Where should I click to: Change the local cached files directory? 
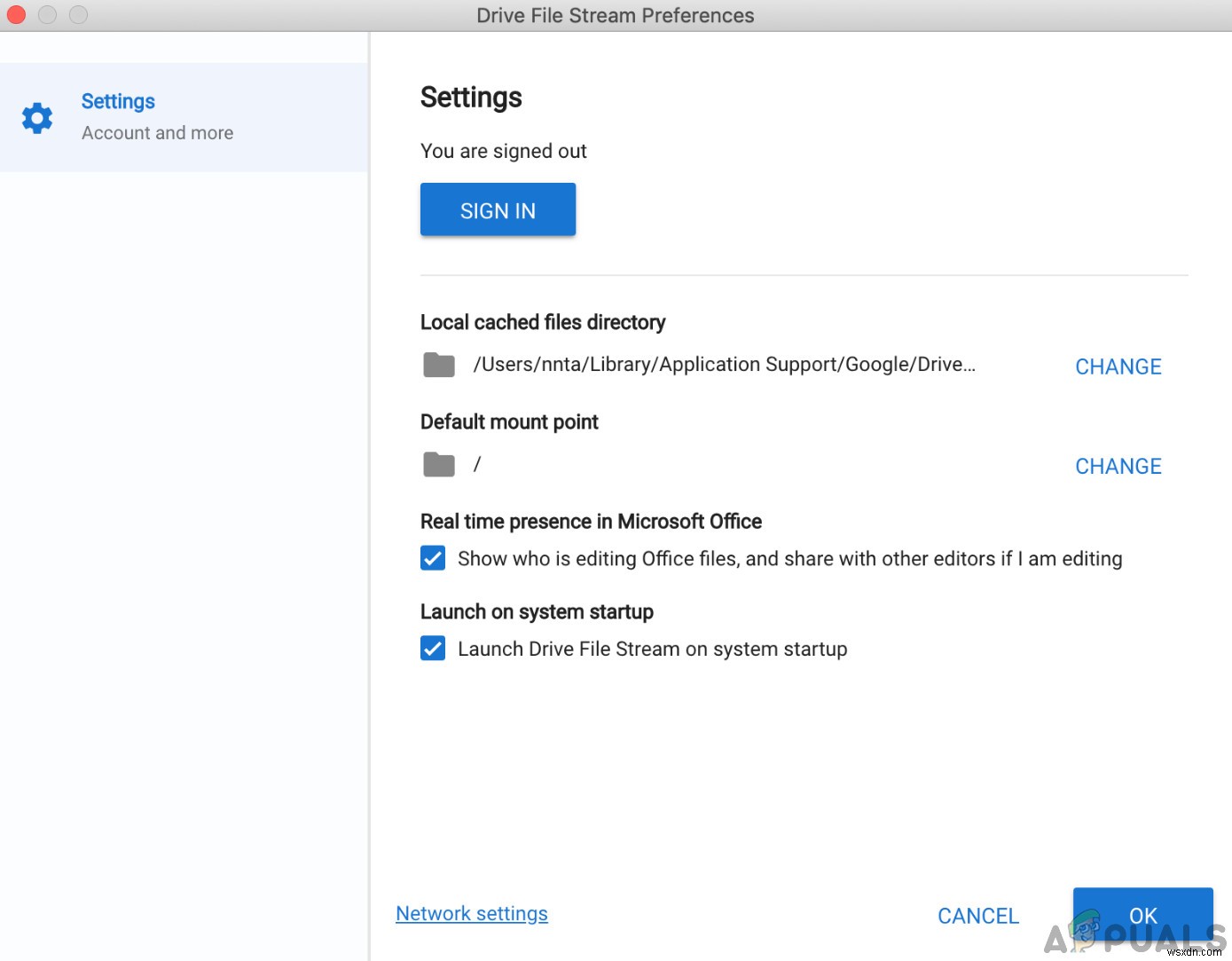point(1118,366)
